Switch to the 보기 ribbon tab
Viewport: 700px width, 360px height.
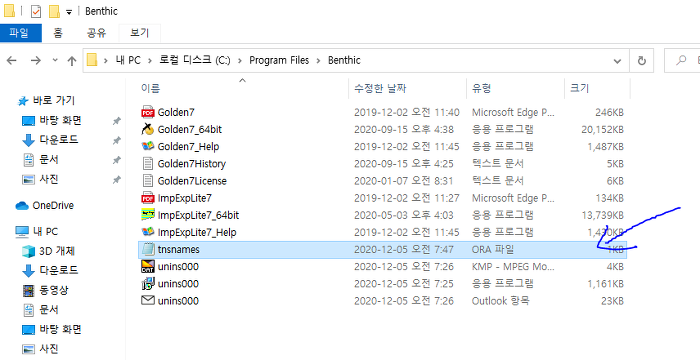(x=139, y=33)
